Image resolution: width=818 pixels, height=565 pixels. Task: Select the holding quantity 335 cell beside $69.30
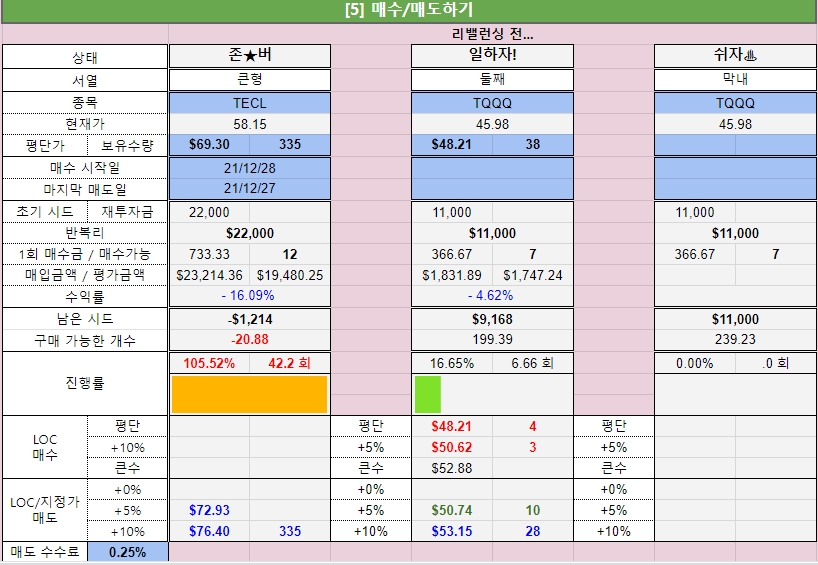pos(290,145)
